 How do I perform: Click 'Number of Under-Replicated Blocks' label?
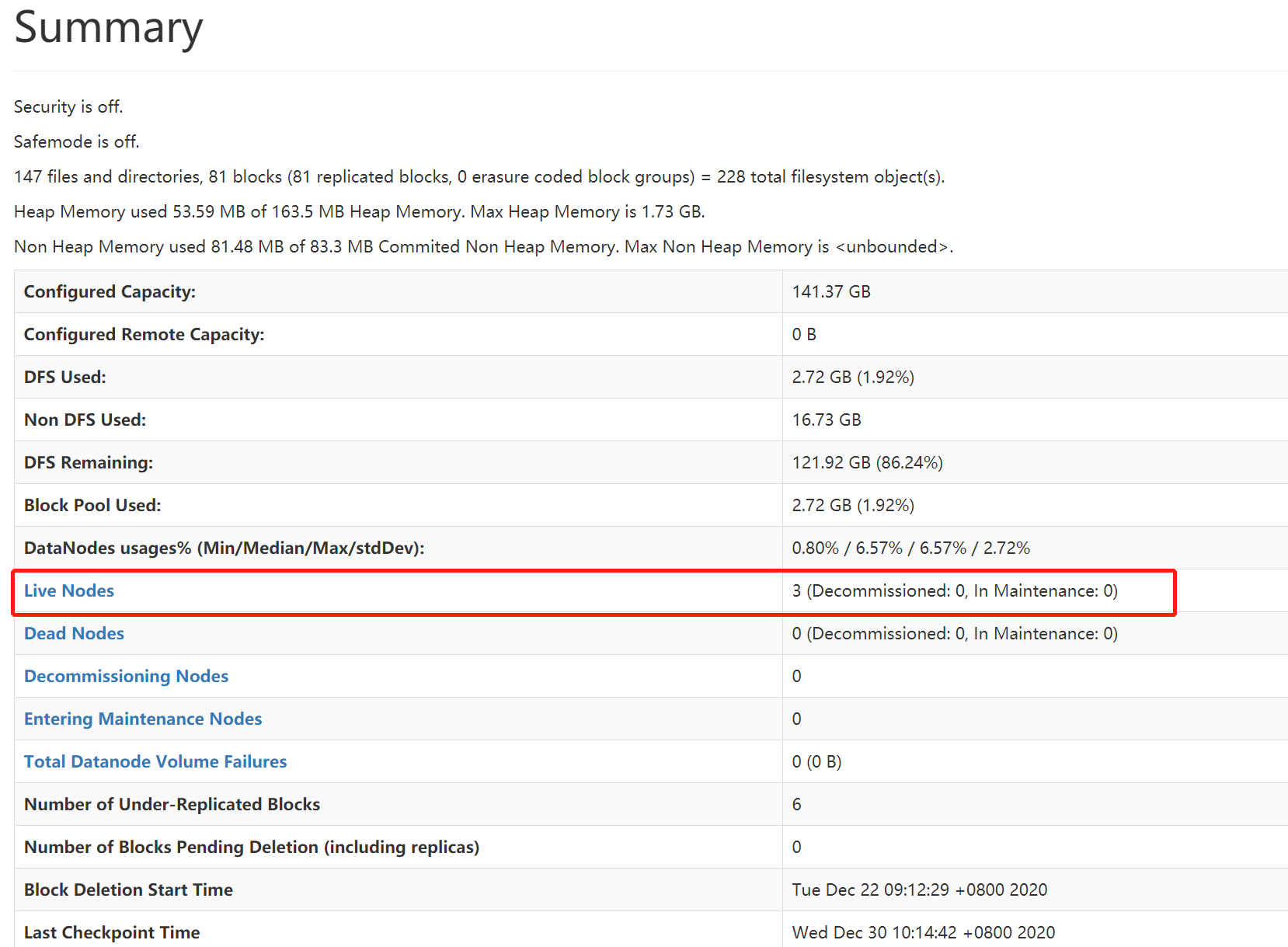pyautogui.click(x=172, y=804)
